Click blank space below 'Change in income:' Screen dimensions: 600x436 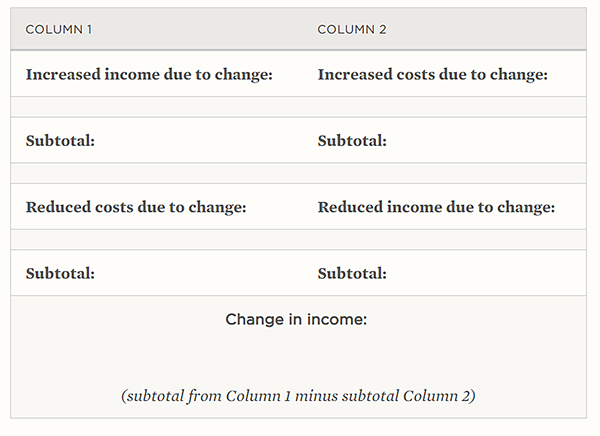[298, 355]
